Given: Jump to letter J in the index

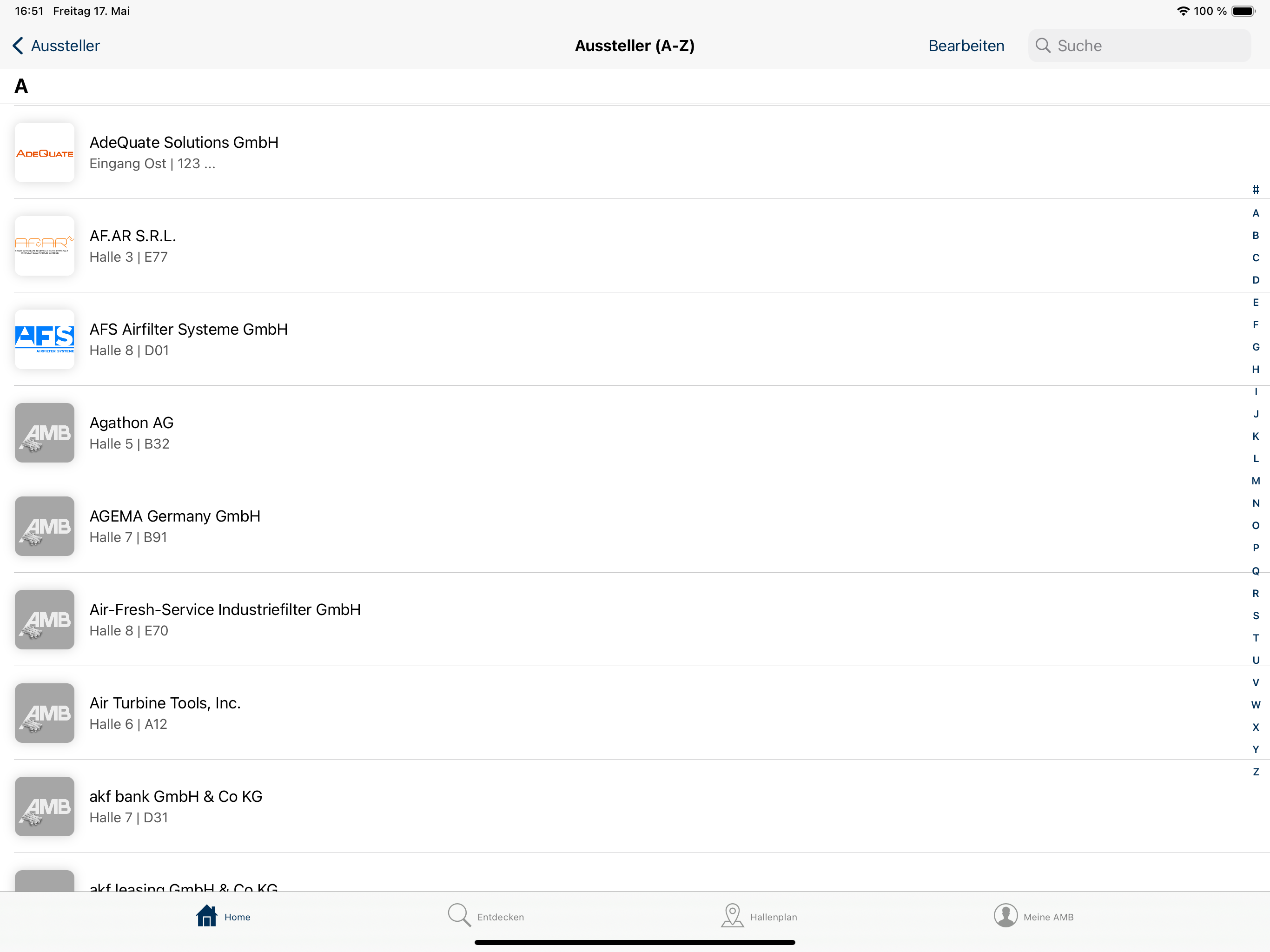Looking at the screenshot, I should [1256, 414].
